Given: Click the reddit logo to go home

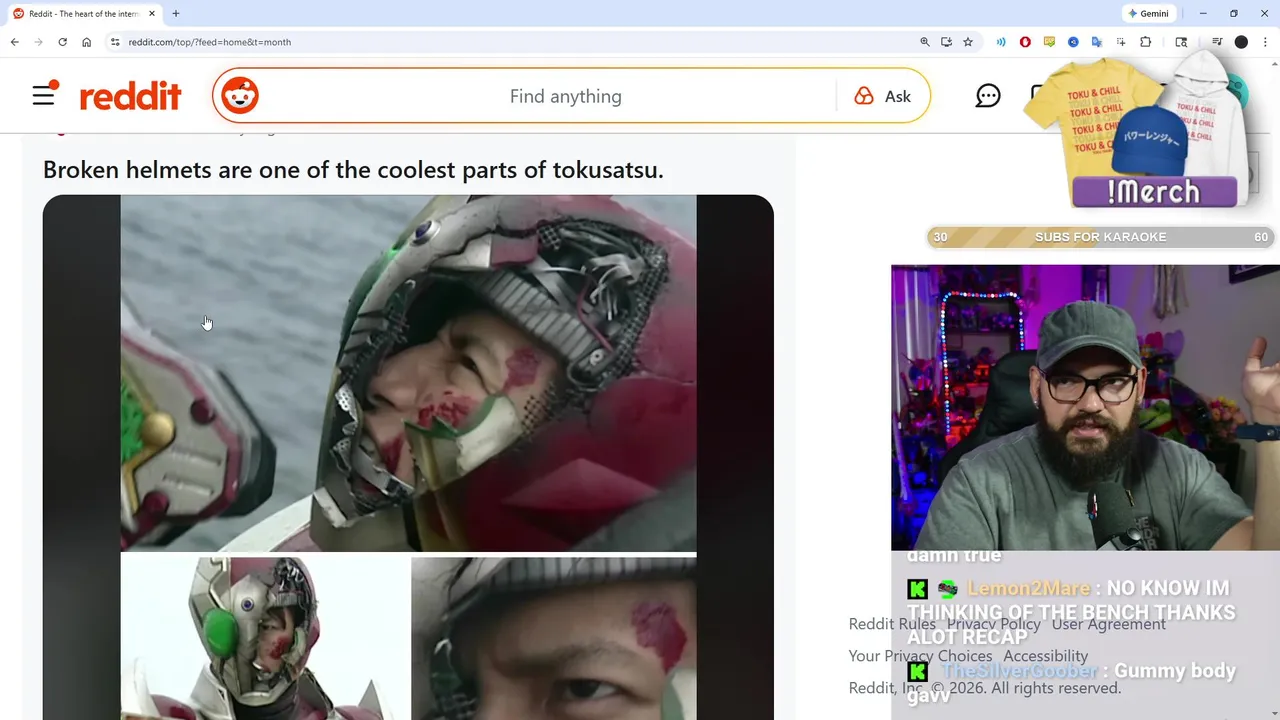Looking at the screenshot, I should [130, 96].
